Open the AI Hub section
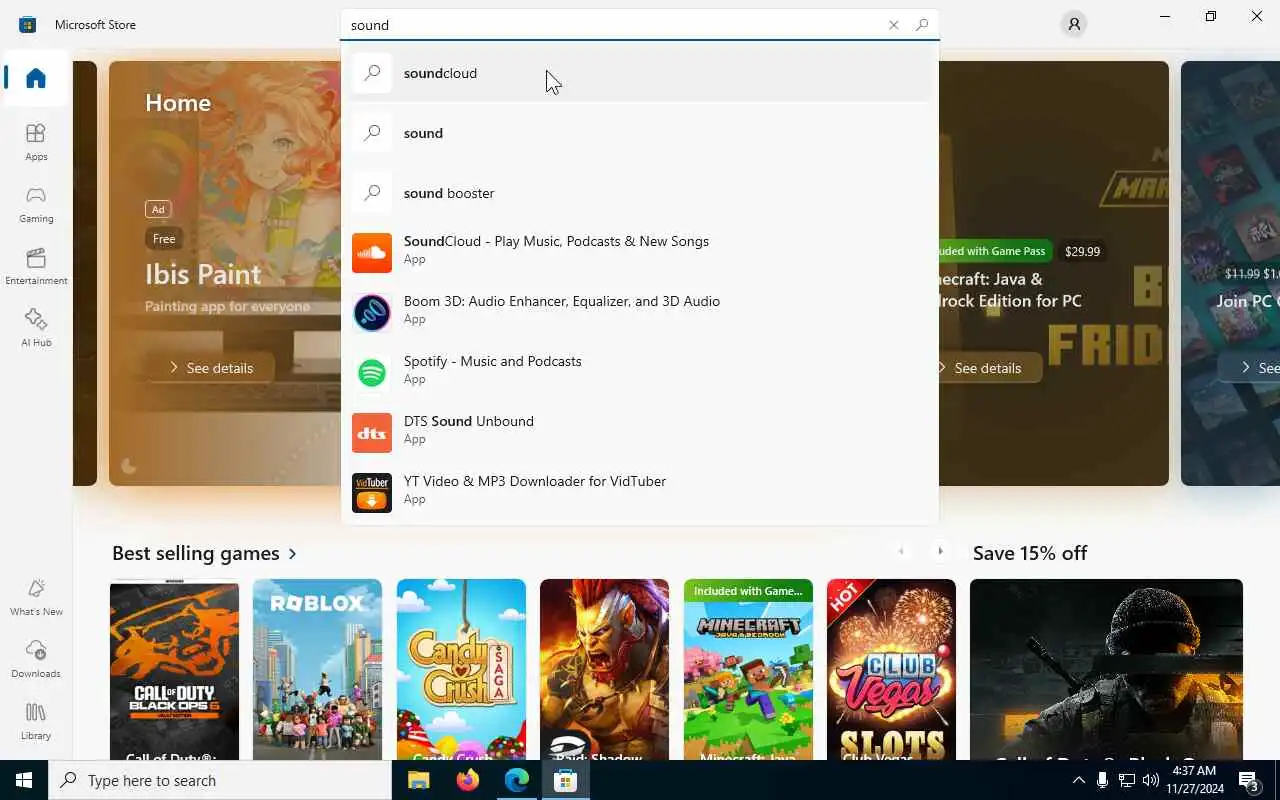Viewport: 1280px width, 800px height. 36,328
